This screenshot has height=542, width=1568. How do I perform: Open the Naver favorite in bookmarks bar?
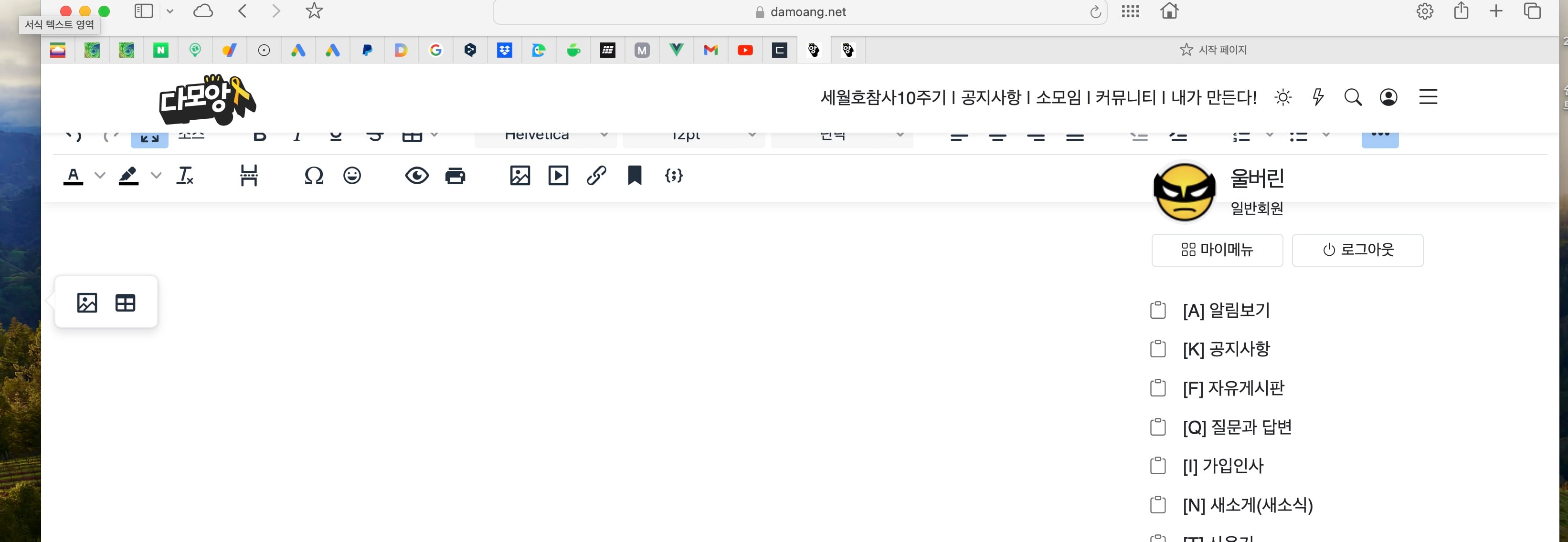161,51
